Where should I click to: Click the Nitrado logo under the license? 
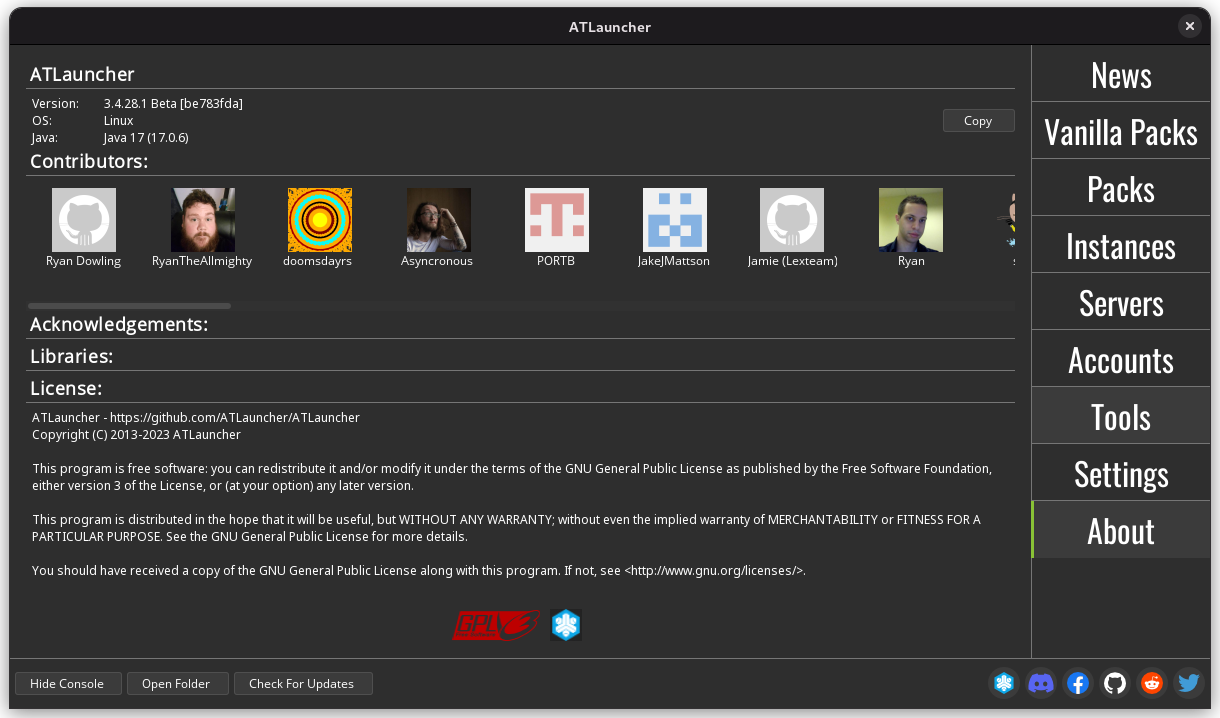coord(566,625)
